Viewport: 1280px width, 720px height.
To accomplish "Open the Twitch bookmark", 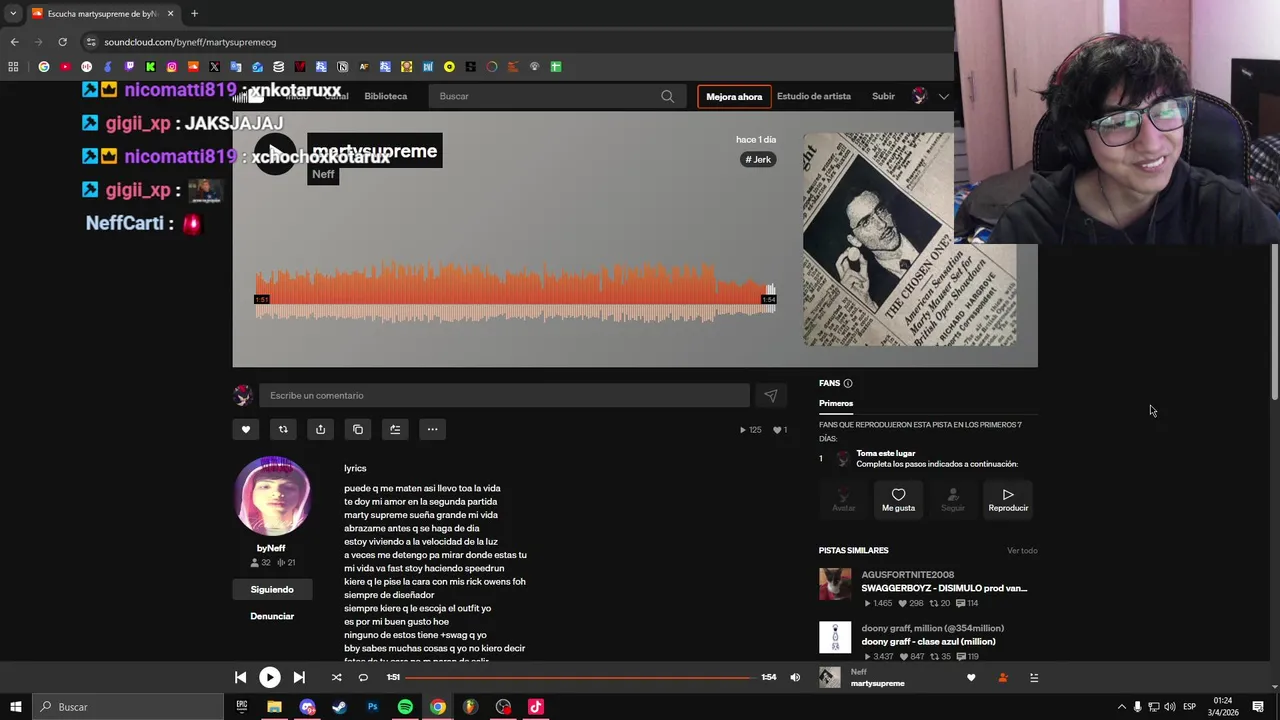I will [129, 67].
